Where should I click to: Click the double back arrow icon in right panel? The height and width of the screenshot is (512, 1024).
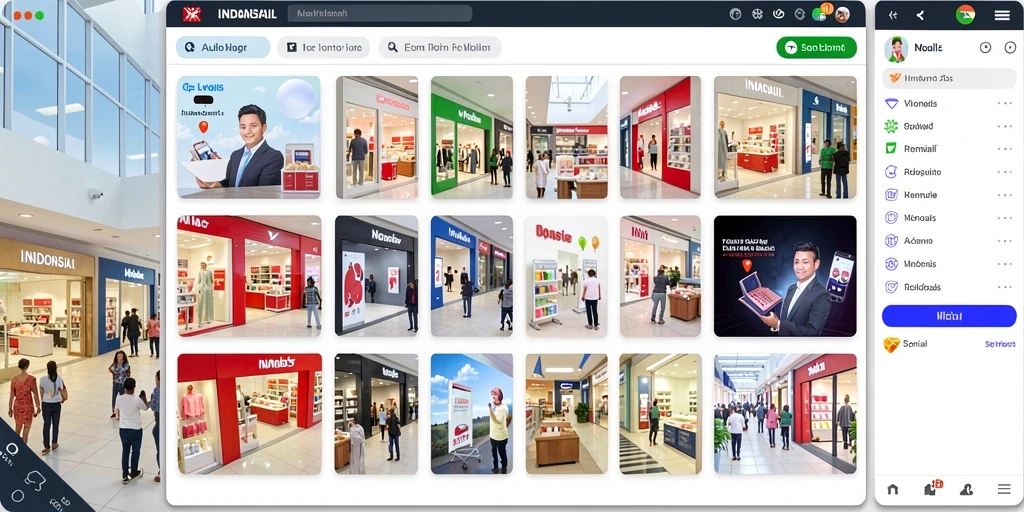pos(893,15)
